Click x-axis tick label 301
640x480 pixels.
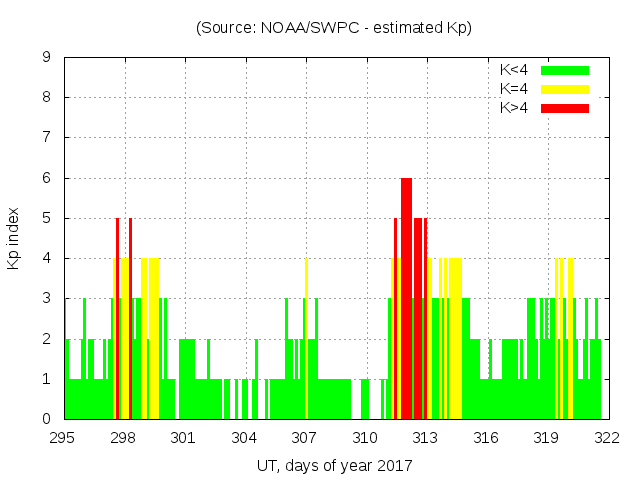click(x=184, y=438)
